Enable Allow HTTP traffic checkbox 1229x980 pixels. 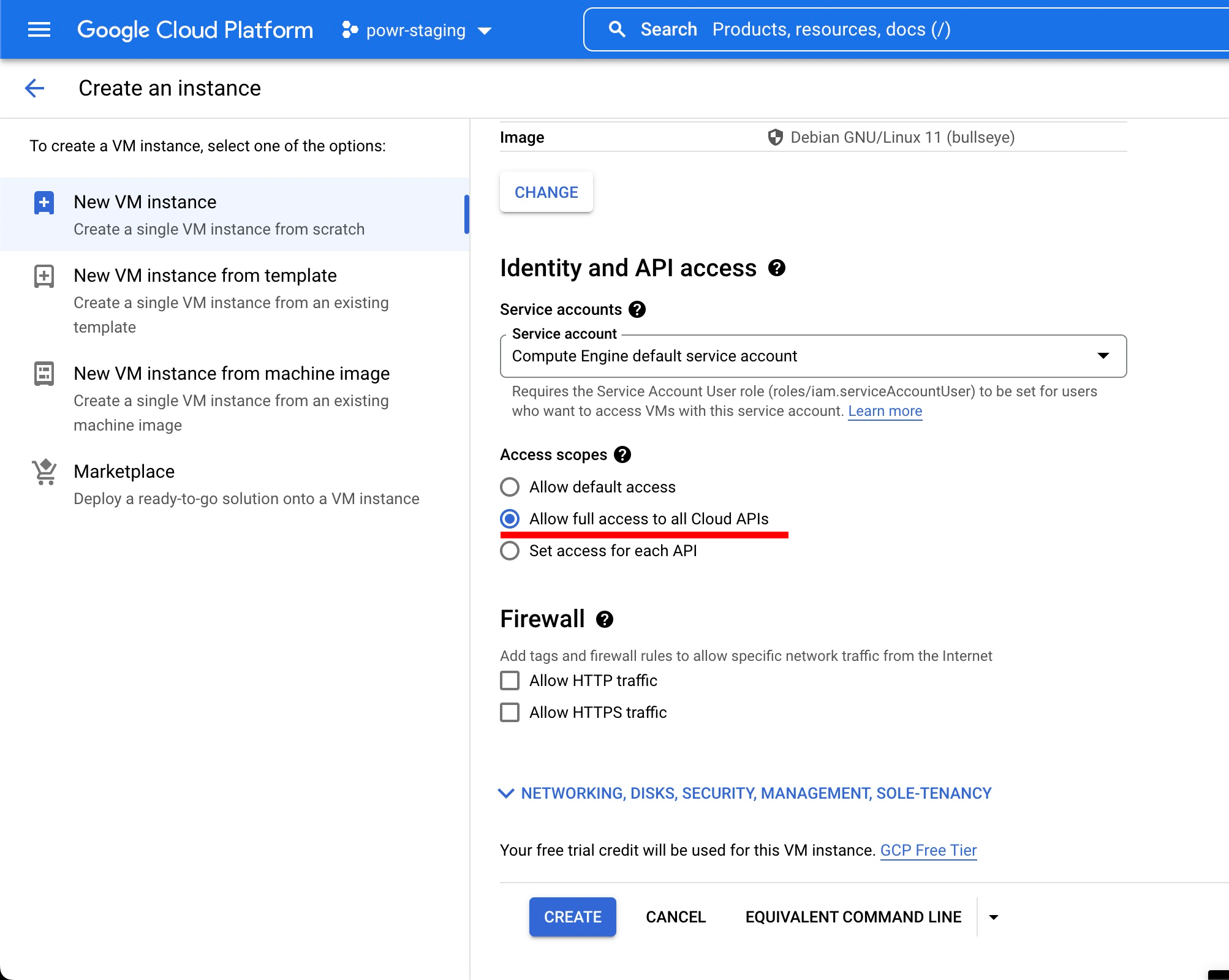[510, 680]
